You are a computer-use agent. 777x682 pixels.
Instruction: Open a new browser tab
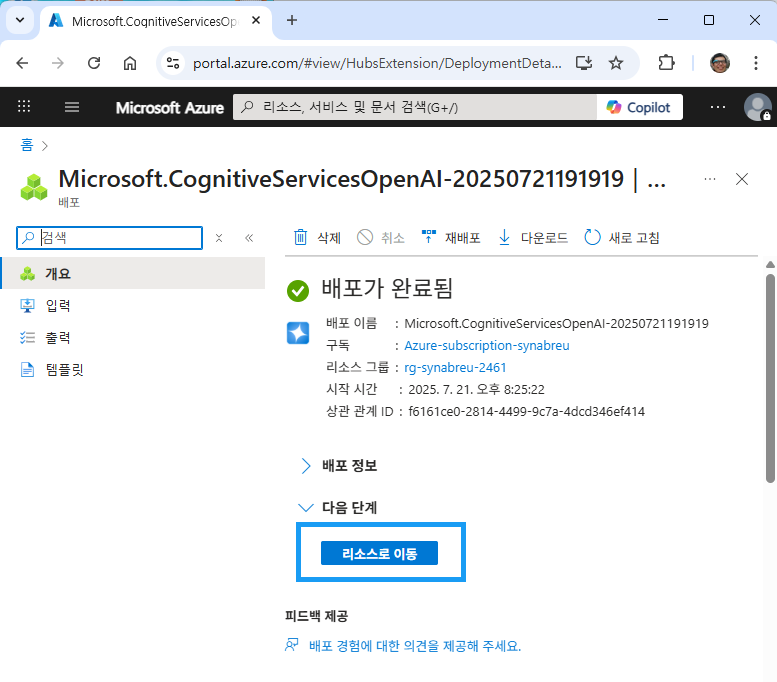(292, 20)
